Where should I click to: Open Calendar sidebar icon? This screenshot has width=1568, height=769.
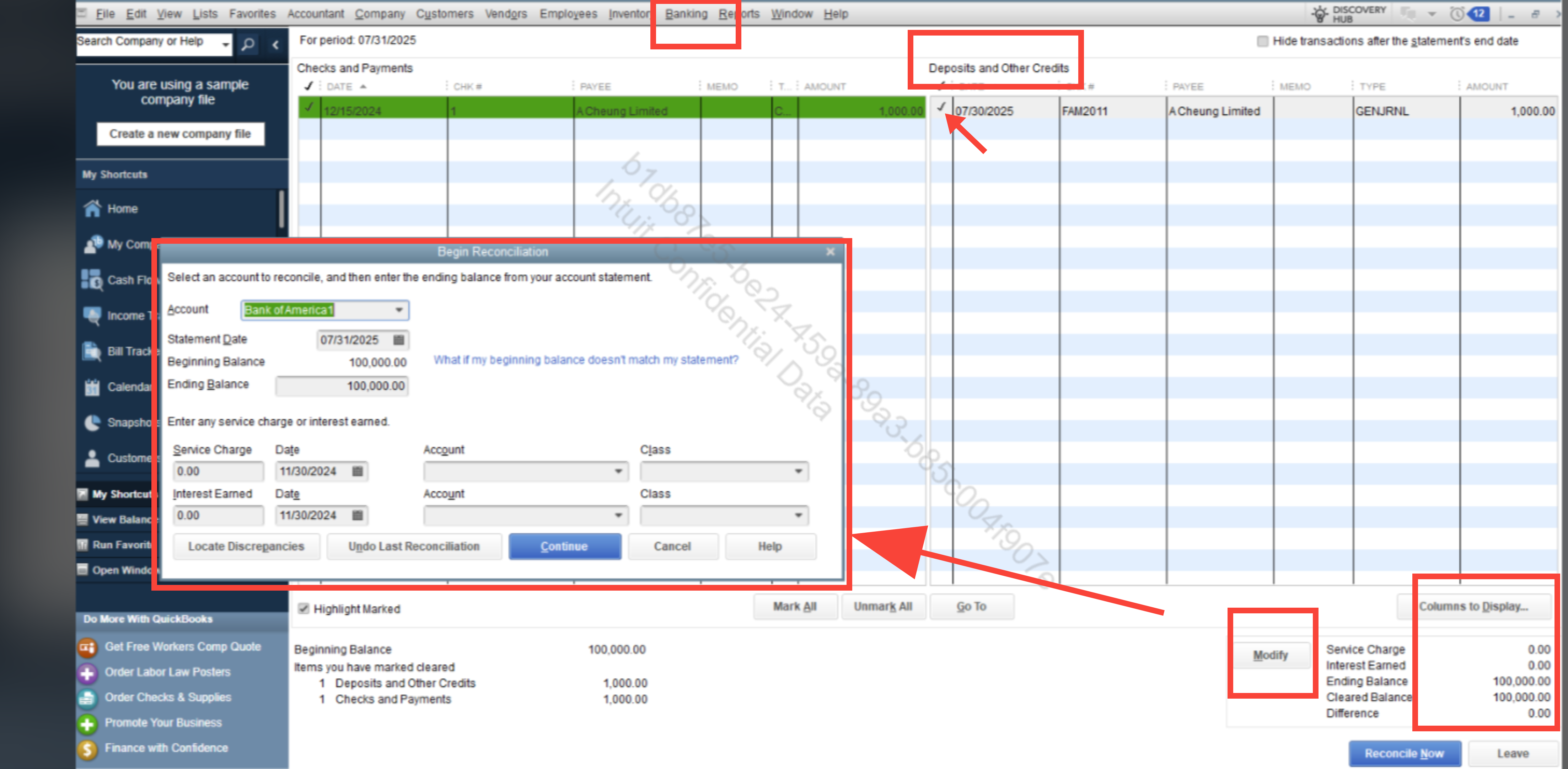92,387
